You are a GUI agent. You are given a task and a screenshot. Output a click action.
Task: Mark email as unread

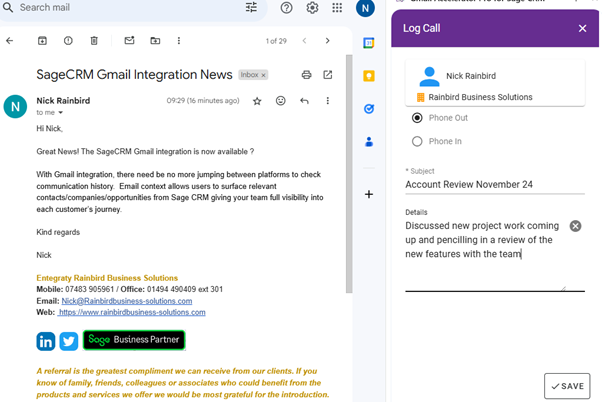(129, 40)
